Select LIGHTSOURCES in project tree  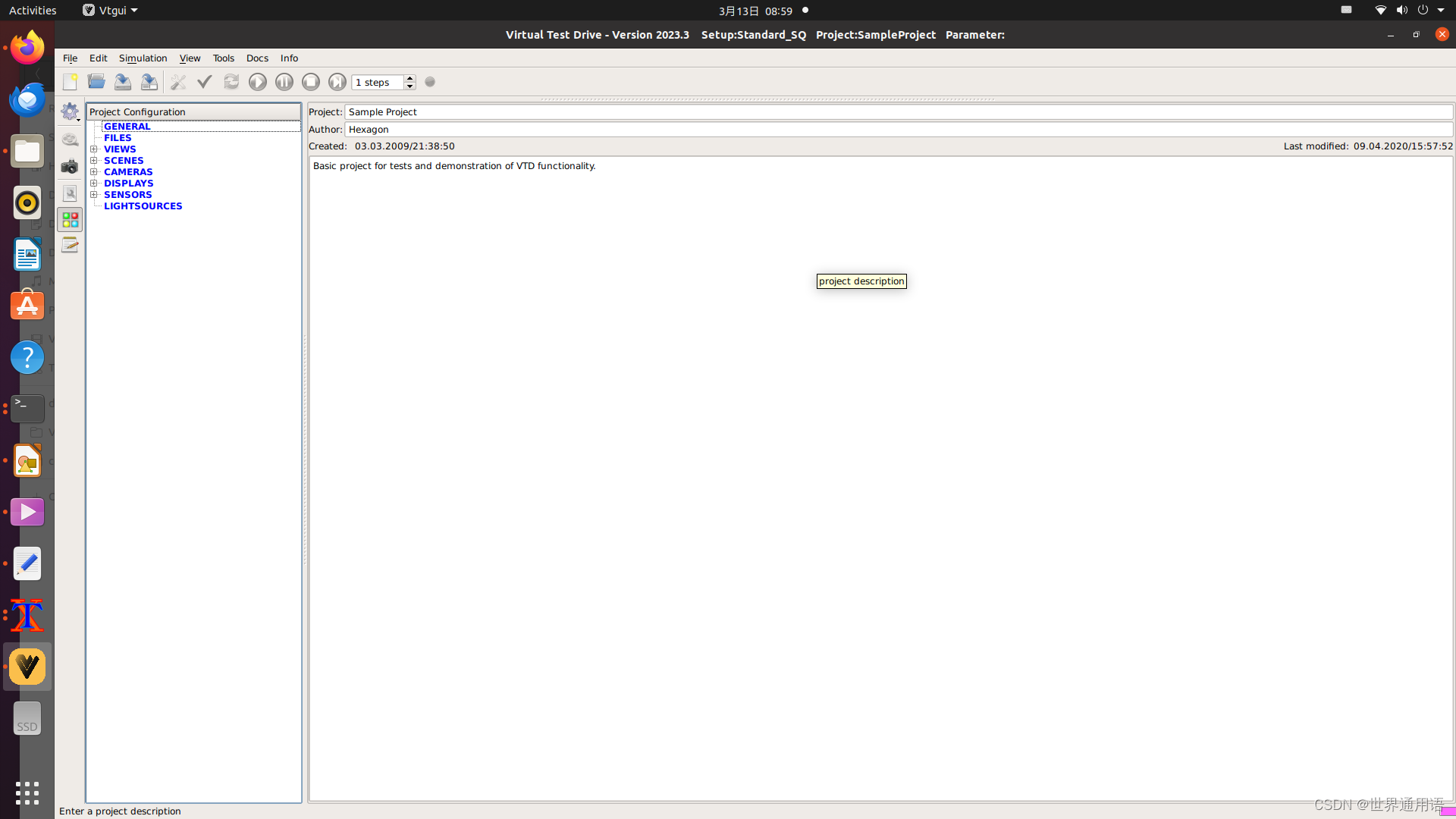[143, 206]
